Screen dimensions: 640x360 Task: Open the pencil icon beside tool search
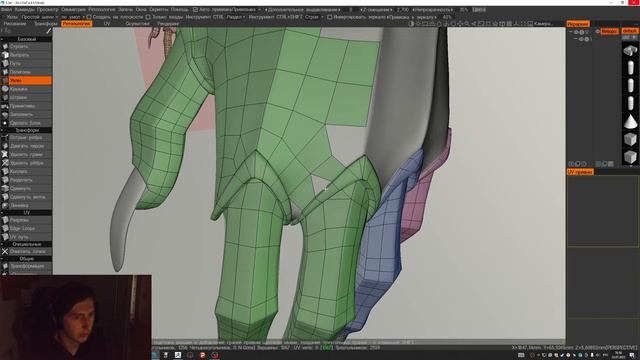coord(49,31)
